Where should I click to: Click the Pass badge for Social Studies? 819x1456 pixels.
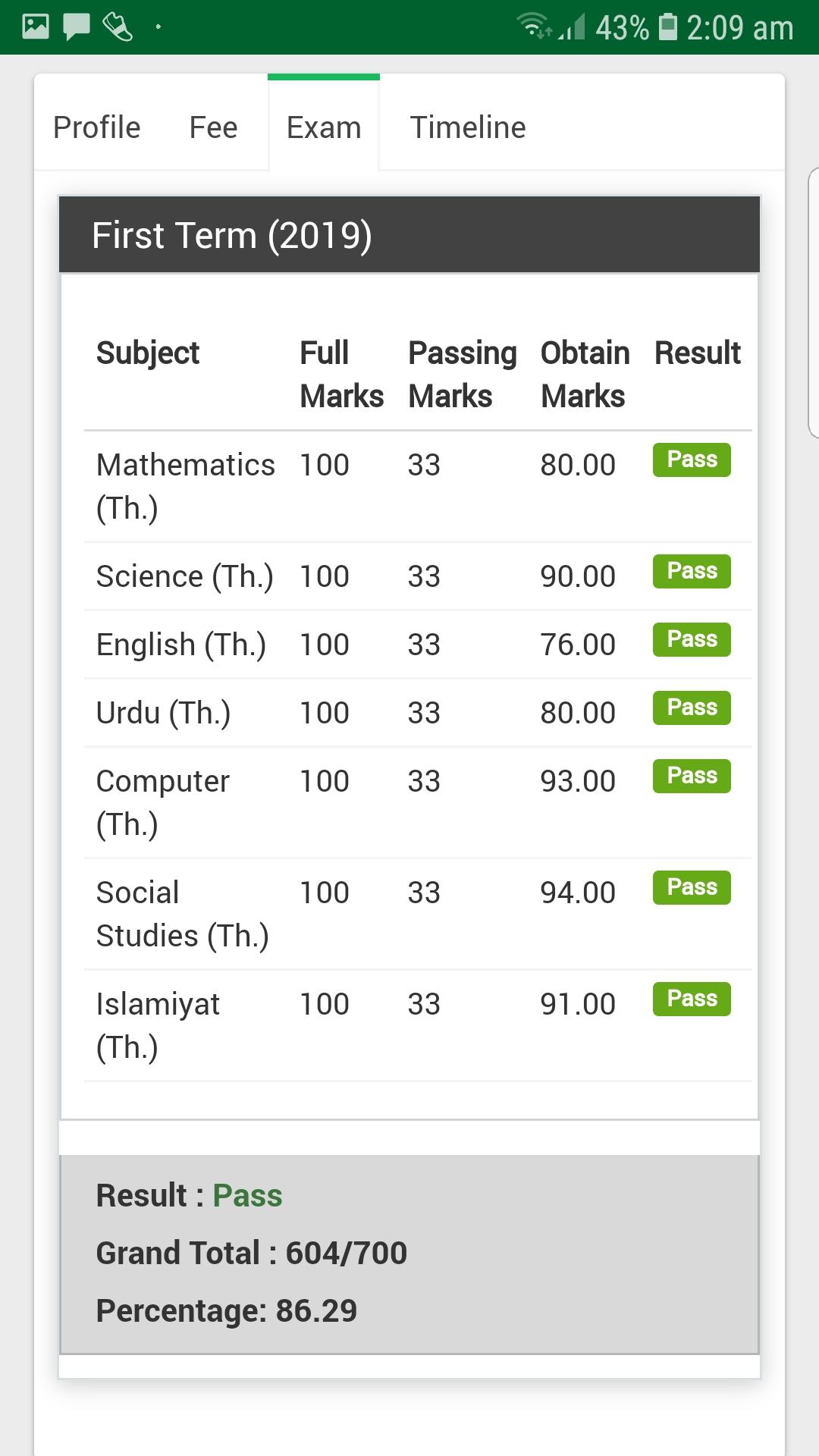pyautogui.click(x=692, y=887)
